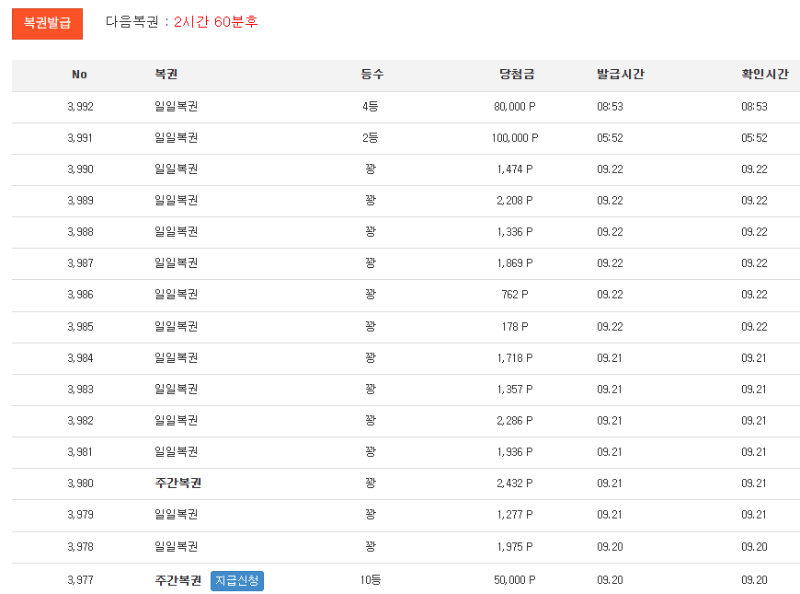Click the 05:52 issue time in row 3,991
Image resolution: width=800 pixels, height=594 pixels.
(610, 138)
